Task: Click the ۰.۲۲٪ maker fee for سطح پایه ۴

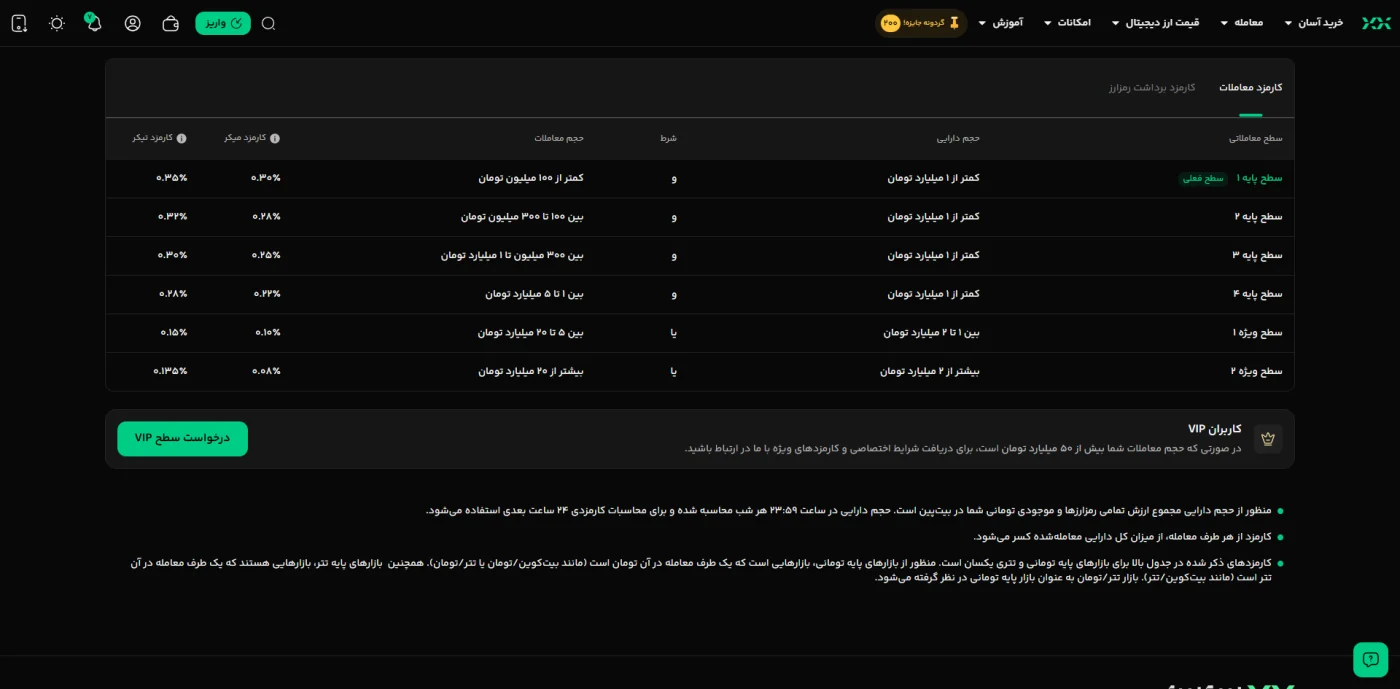Action: tap(266, 294)
